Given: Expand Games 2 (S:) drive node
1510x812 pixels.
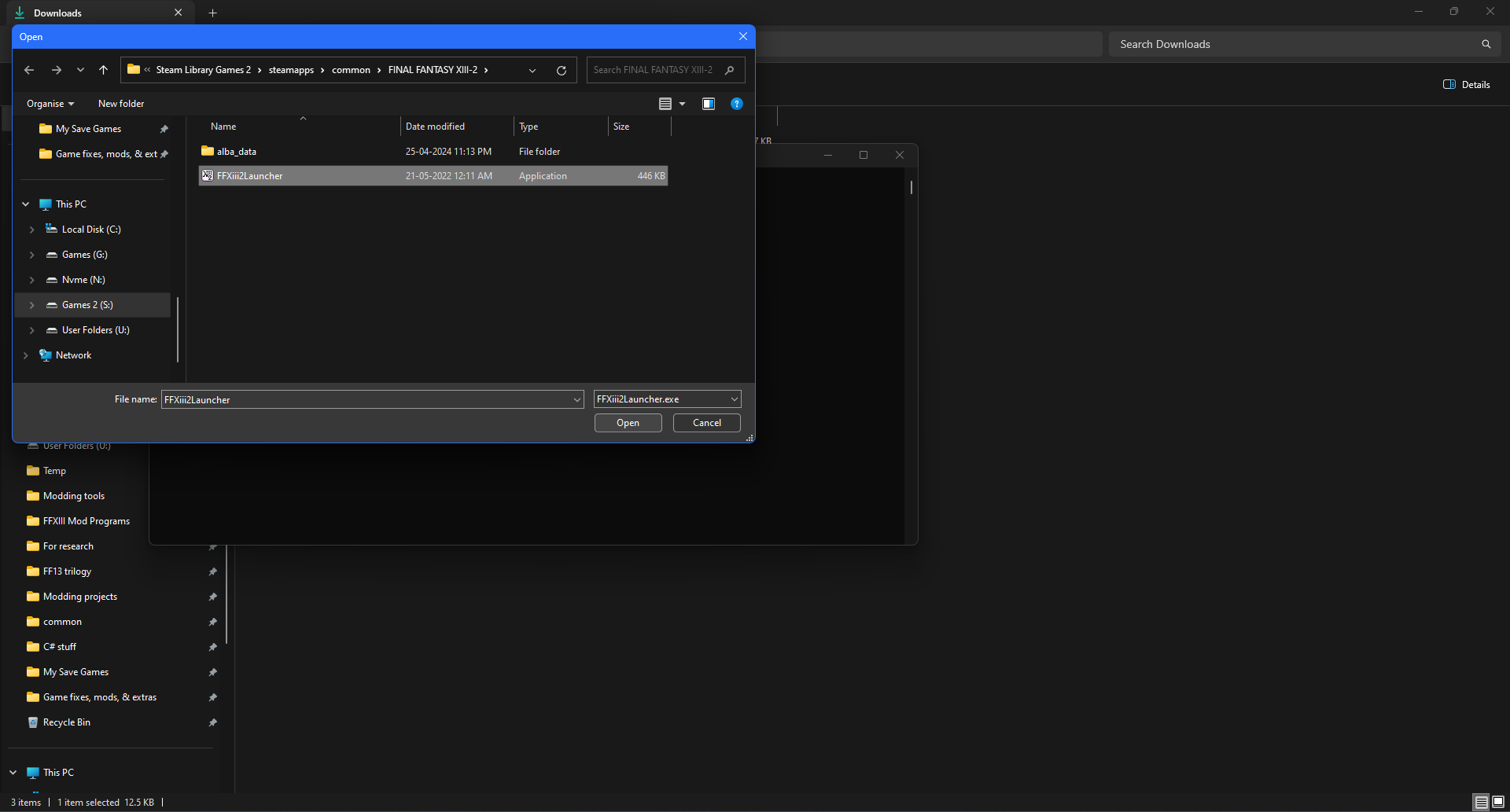Looking at the screenshot, I should (x=32, y=305).
